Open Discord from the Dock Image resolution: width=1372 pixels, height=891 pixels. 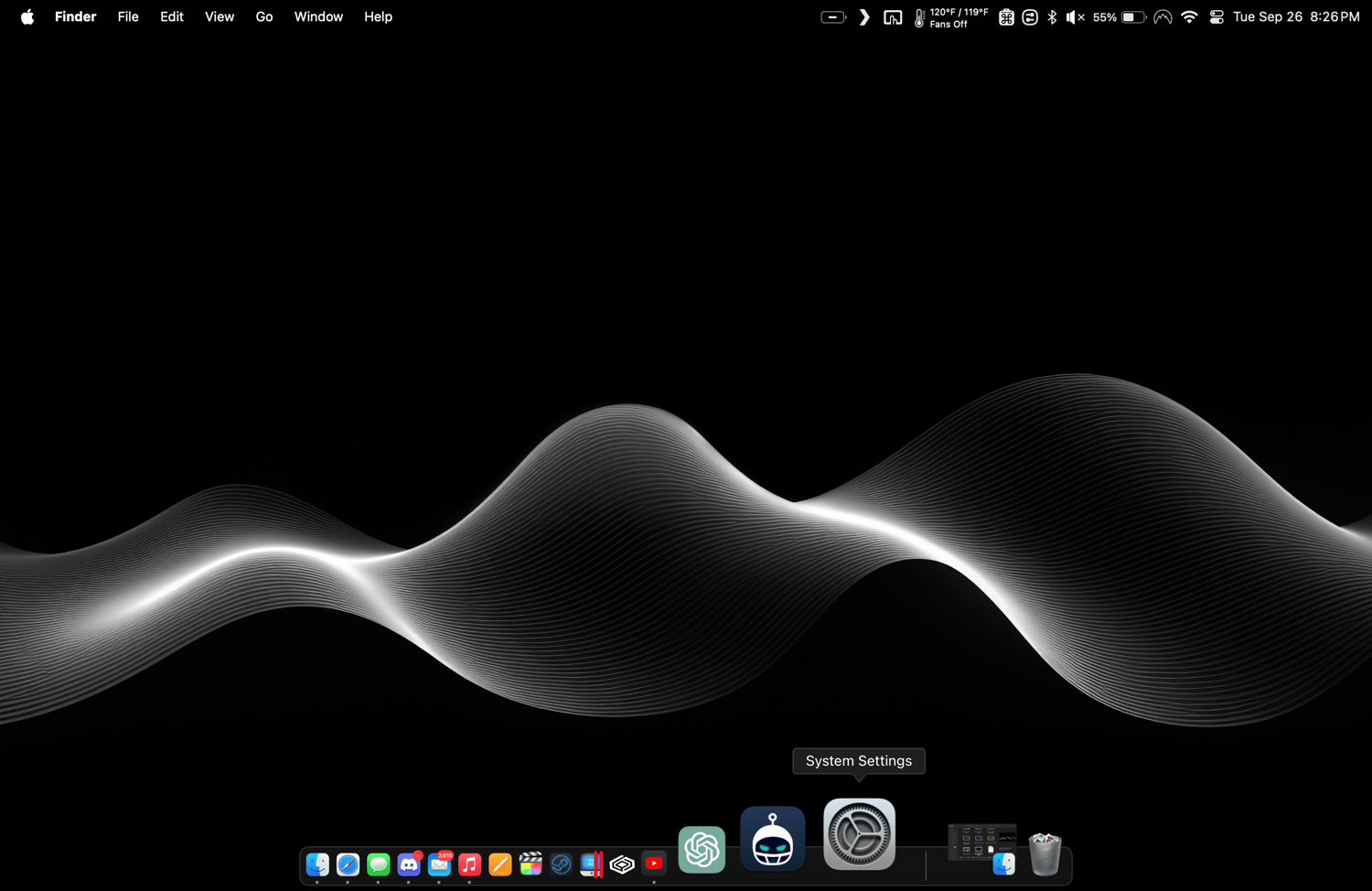(x=409, y=864)
